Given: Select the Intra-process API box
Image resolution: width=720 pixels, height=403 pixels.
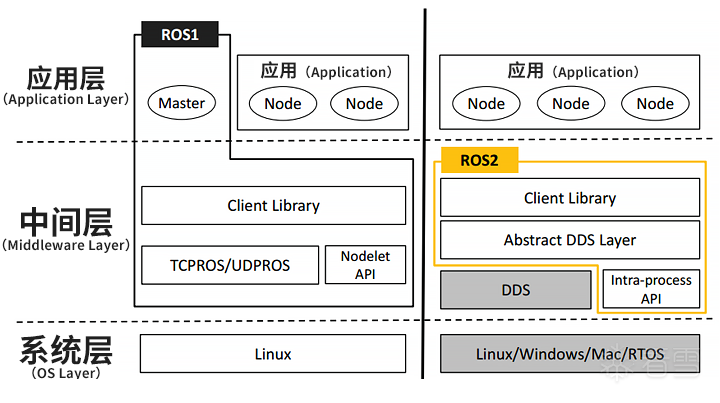Looking at the screenshot, I should (651, 290).
